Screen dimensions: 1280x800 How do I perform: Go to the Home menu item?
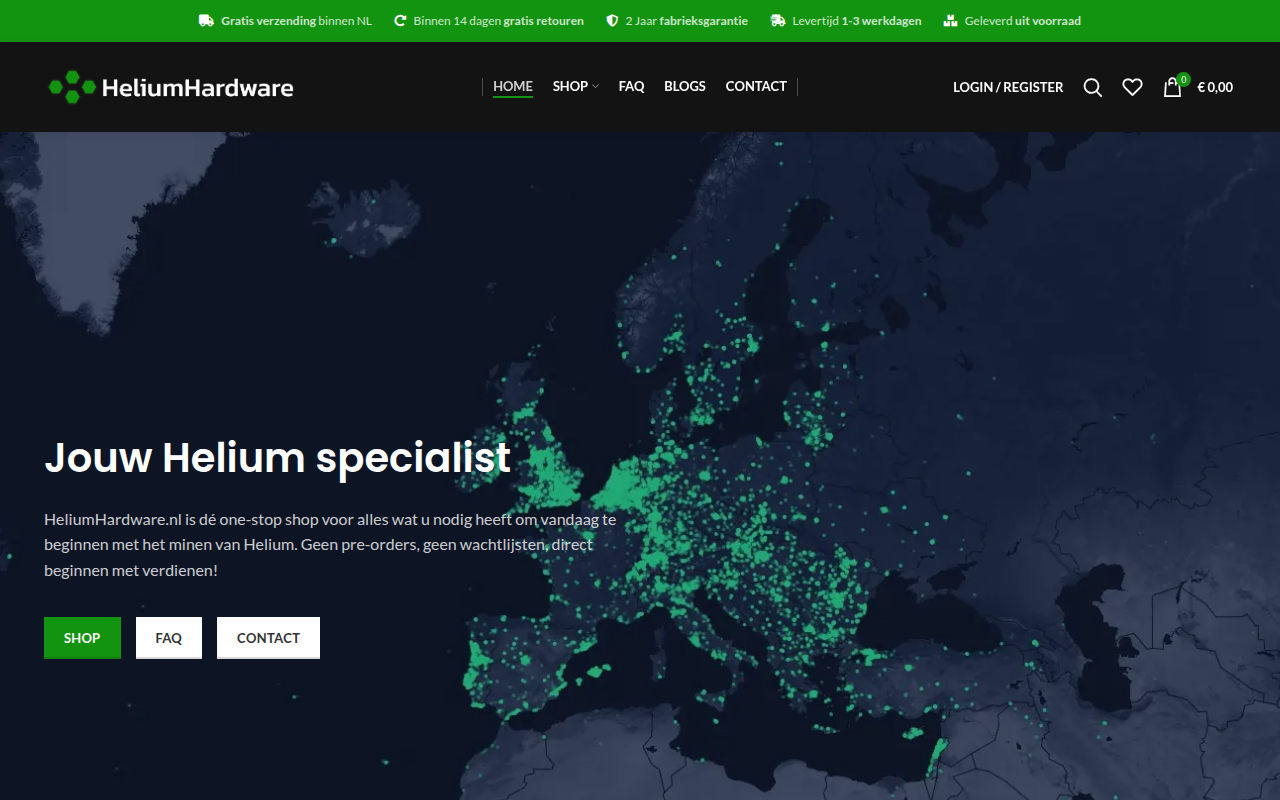513,86
